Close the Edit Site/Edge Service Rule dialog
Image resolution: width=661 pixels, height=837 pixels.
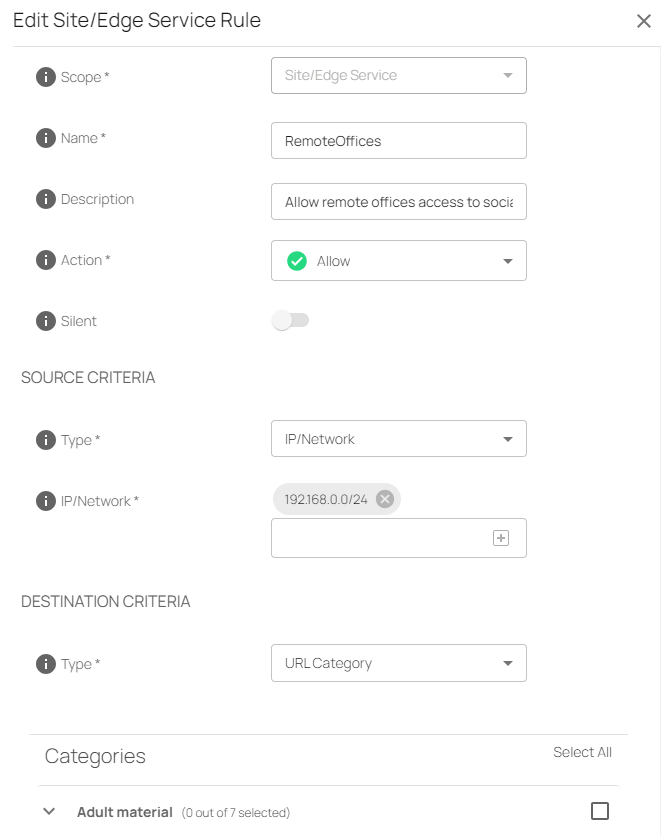tap(644, 21)
